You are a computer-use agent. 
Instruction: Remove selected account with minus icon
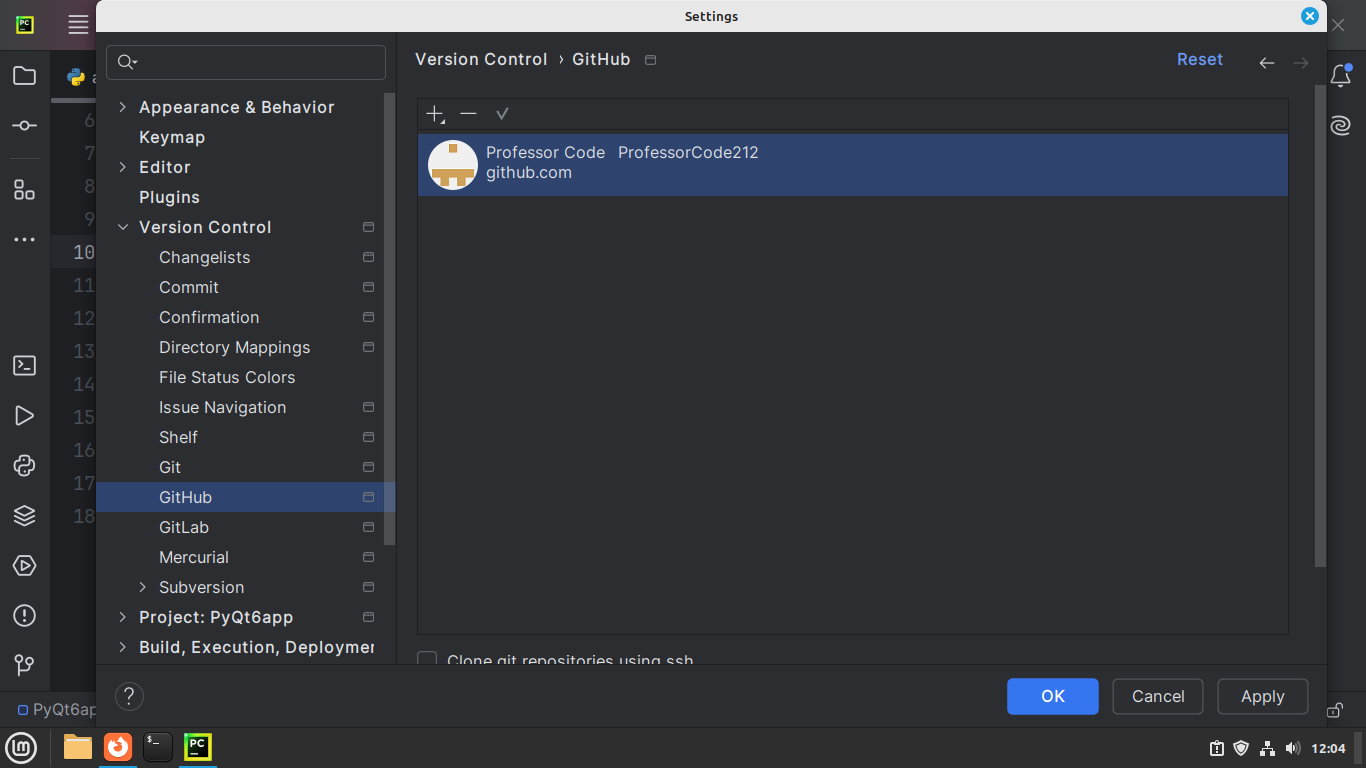point(468,114)
